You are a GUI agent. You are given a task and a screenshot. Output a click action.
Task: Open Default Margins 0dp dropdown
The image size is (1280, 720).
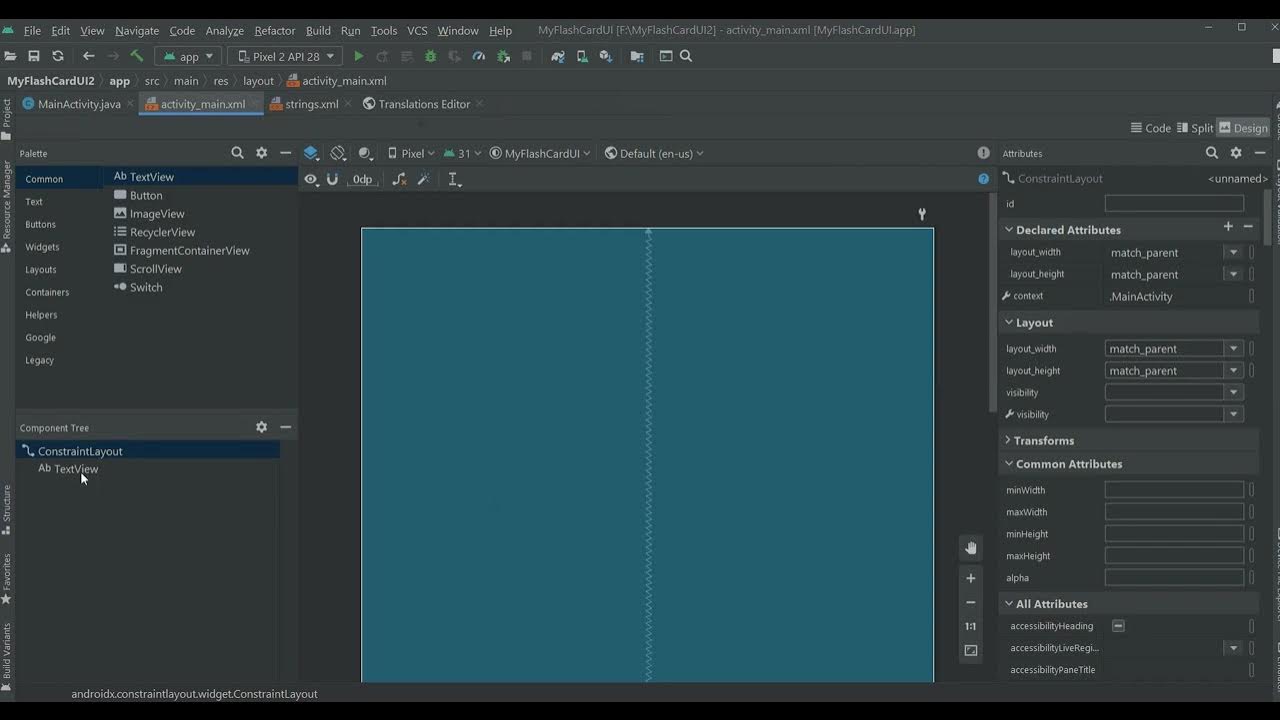(362, 179)
